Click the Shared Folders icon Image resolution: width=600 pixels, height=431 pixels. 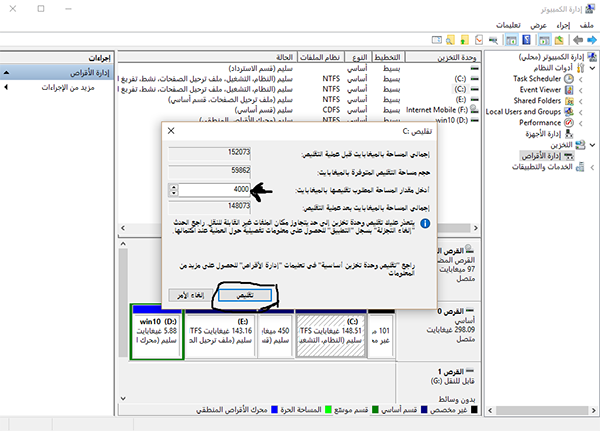[x=569, y=100]
